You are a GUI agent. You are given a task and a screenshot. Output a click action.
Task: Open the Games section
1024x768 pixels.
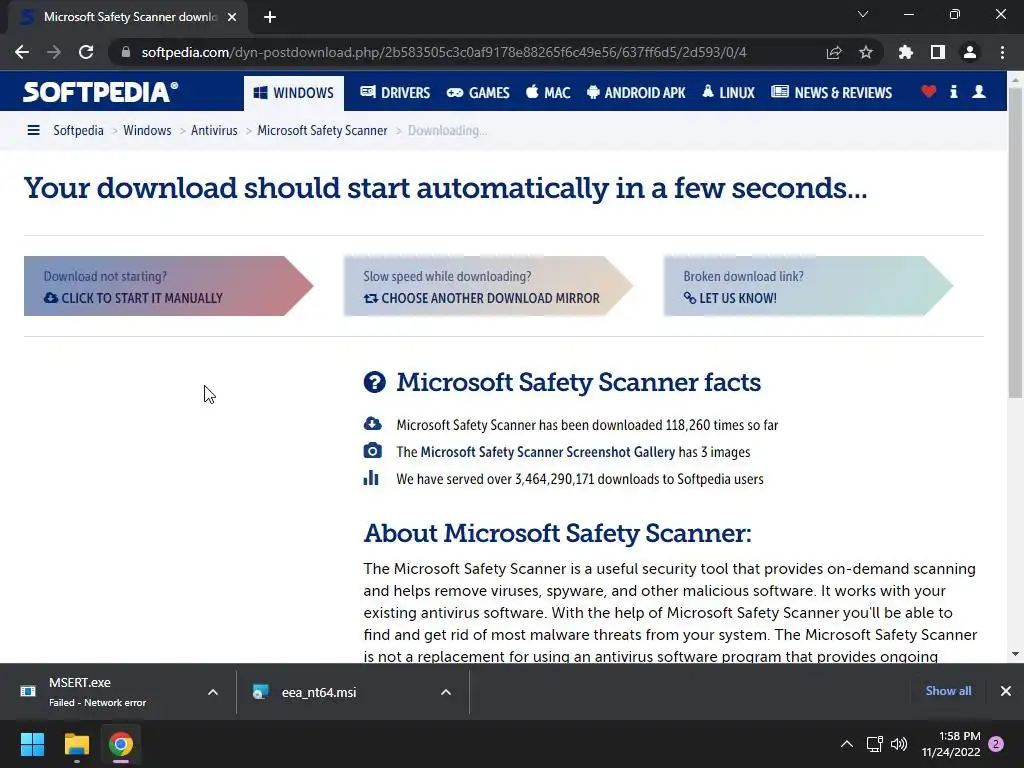pos(478,93)
